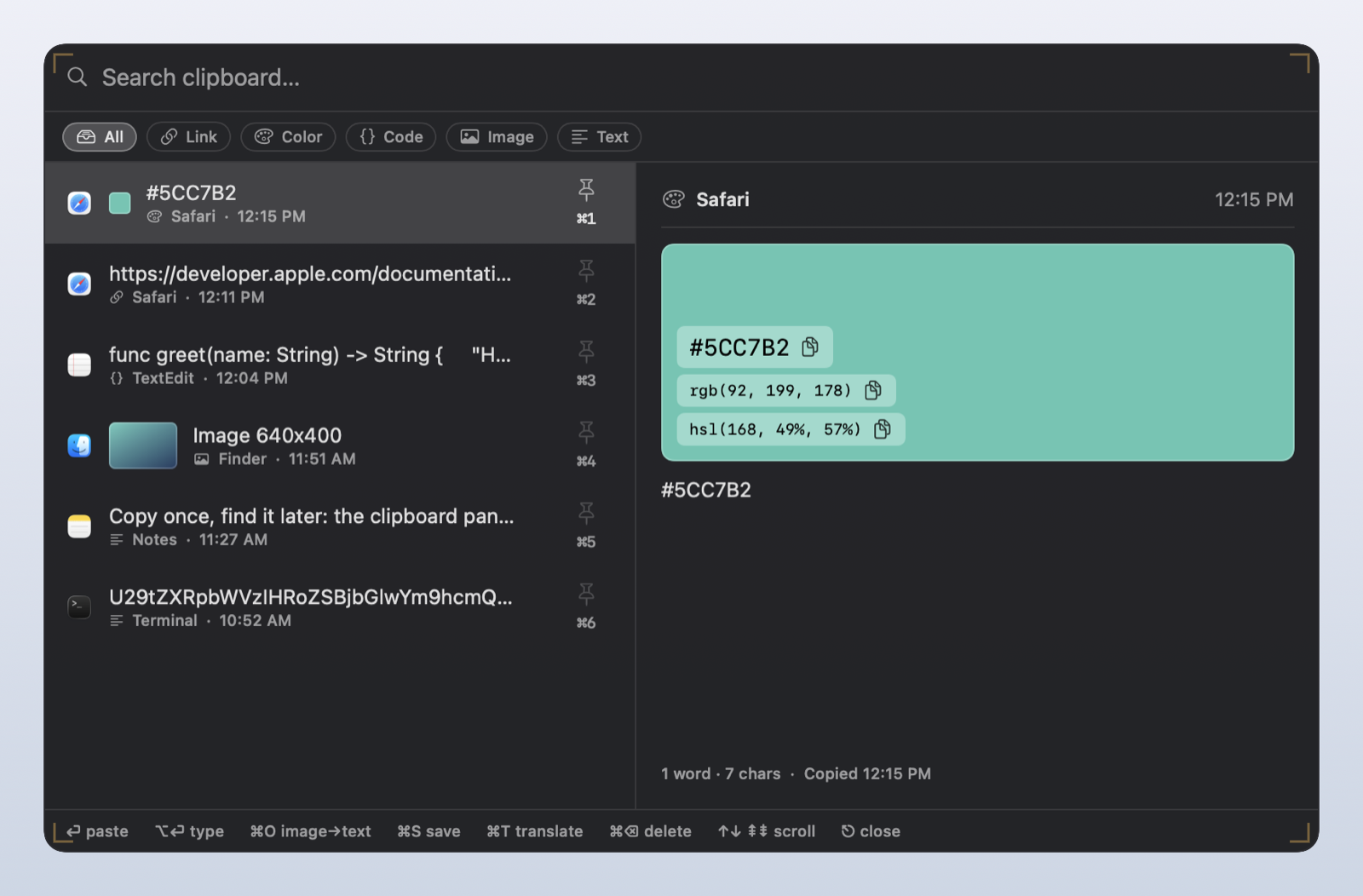Screen dimensions: 1363x896
Task: Click the search magnifier icon
Action: click(x=78, y=78)
